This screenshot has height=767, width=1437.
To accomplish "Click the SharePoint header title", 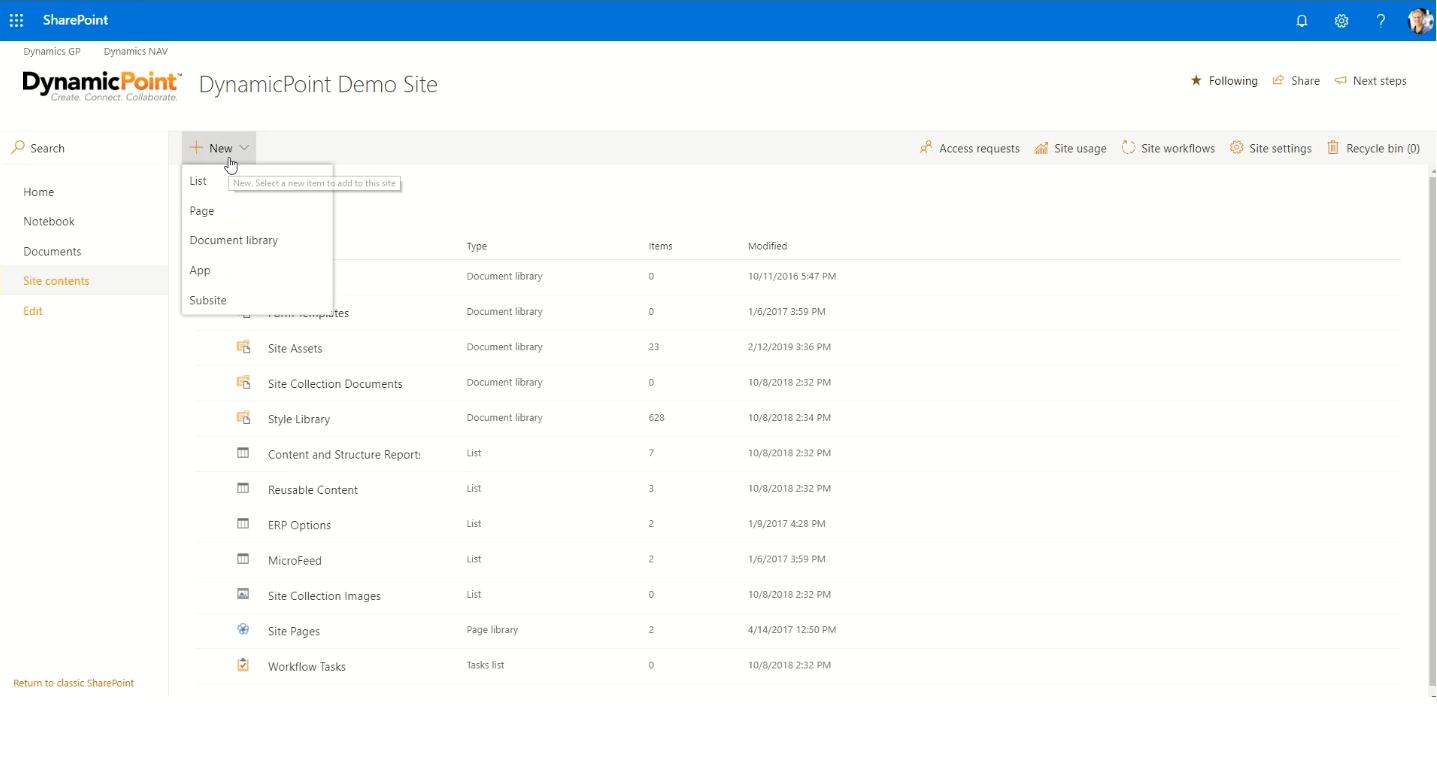I will point(76,20).
